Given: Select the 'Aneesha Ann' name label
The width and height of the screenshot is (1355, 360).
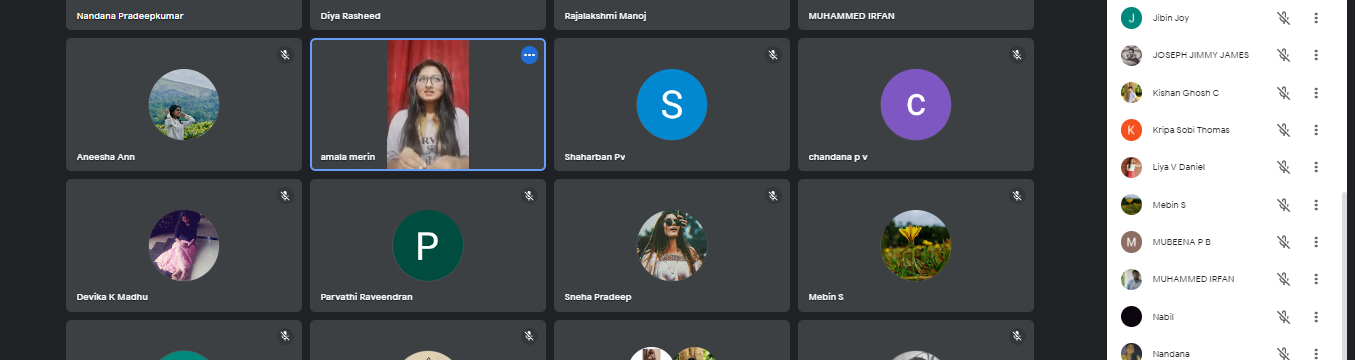Looking at the screenshot, I should click(x=106, y=157).
